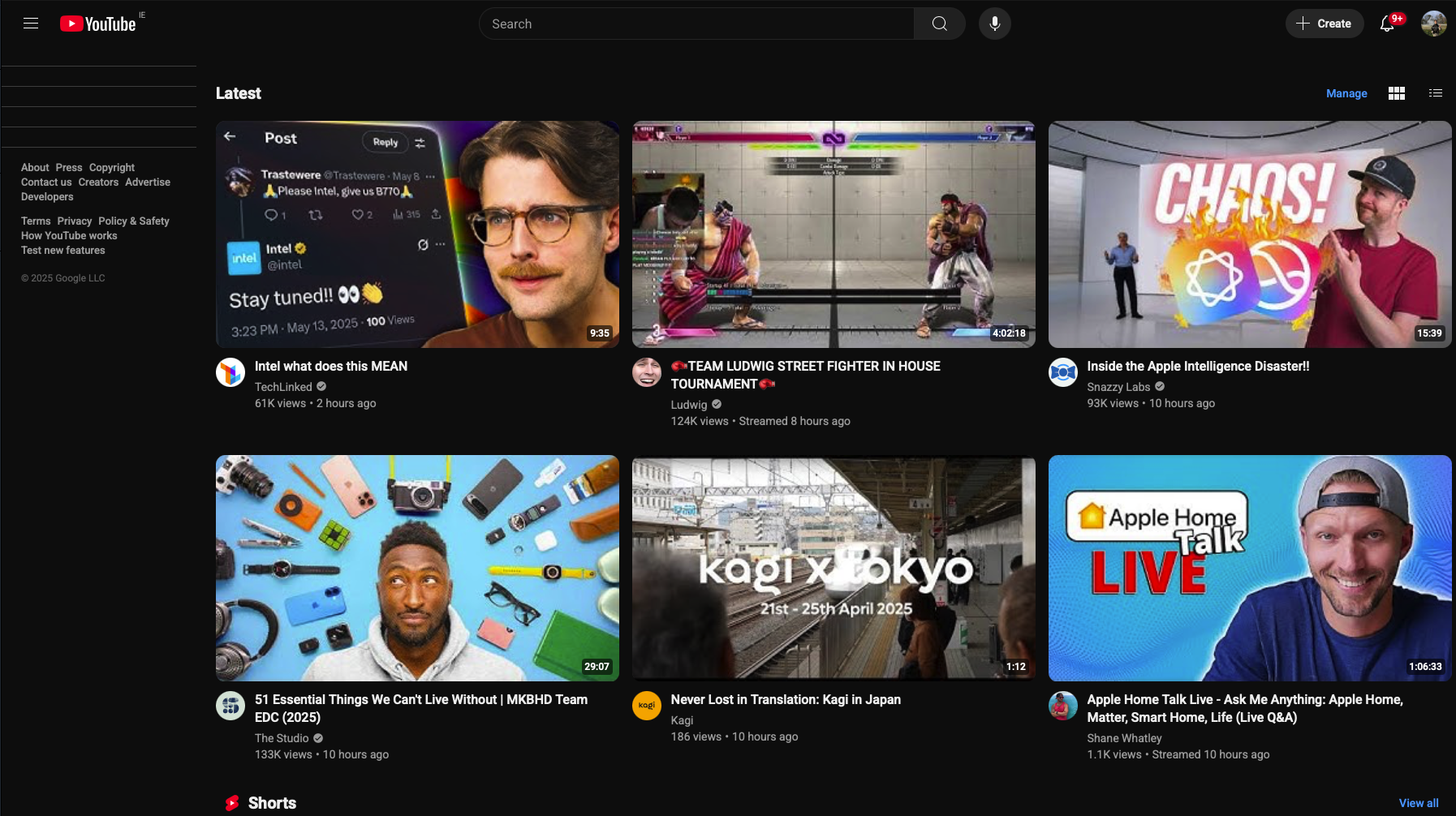Open the Policy & Safety footer link
Screen dimensions: 1456x816
tap(134, 221)
